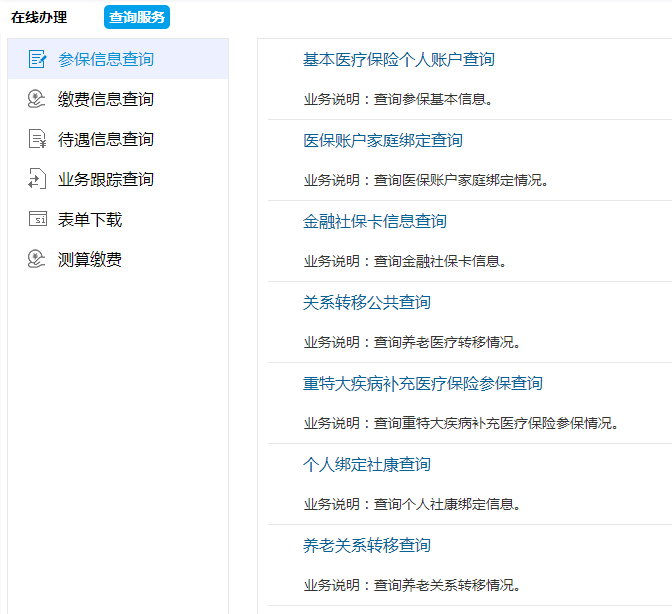
Task: Open 重特大疾病补充医疗保险参保查询 link
Action: [423, 383]
